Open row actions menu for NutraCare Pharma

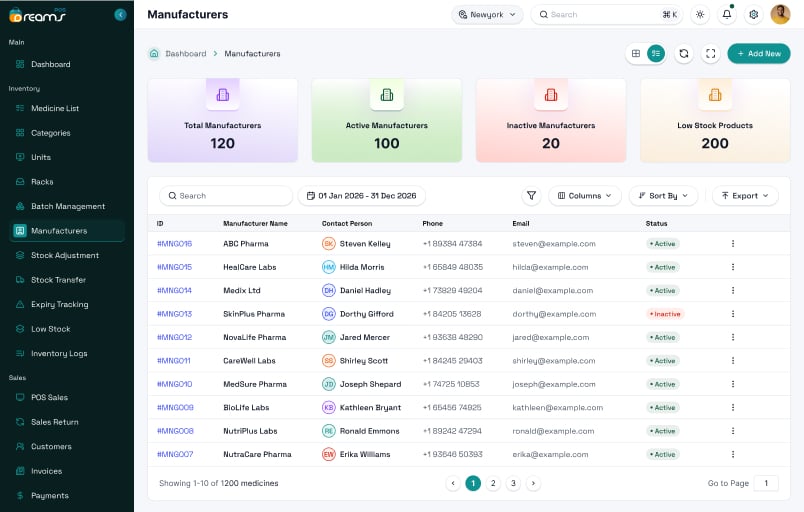[x=733, y=454]
